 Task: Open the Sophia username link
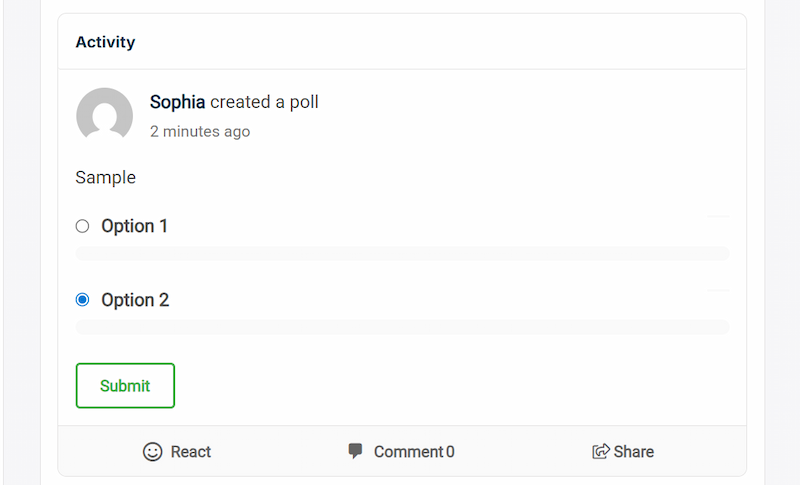point(177,102)
